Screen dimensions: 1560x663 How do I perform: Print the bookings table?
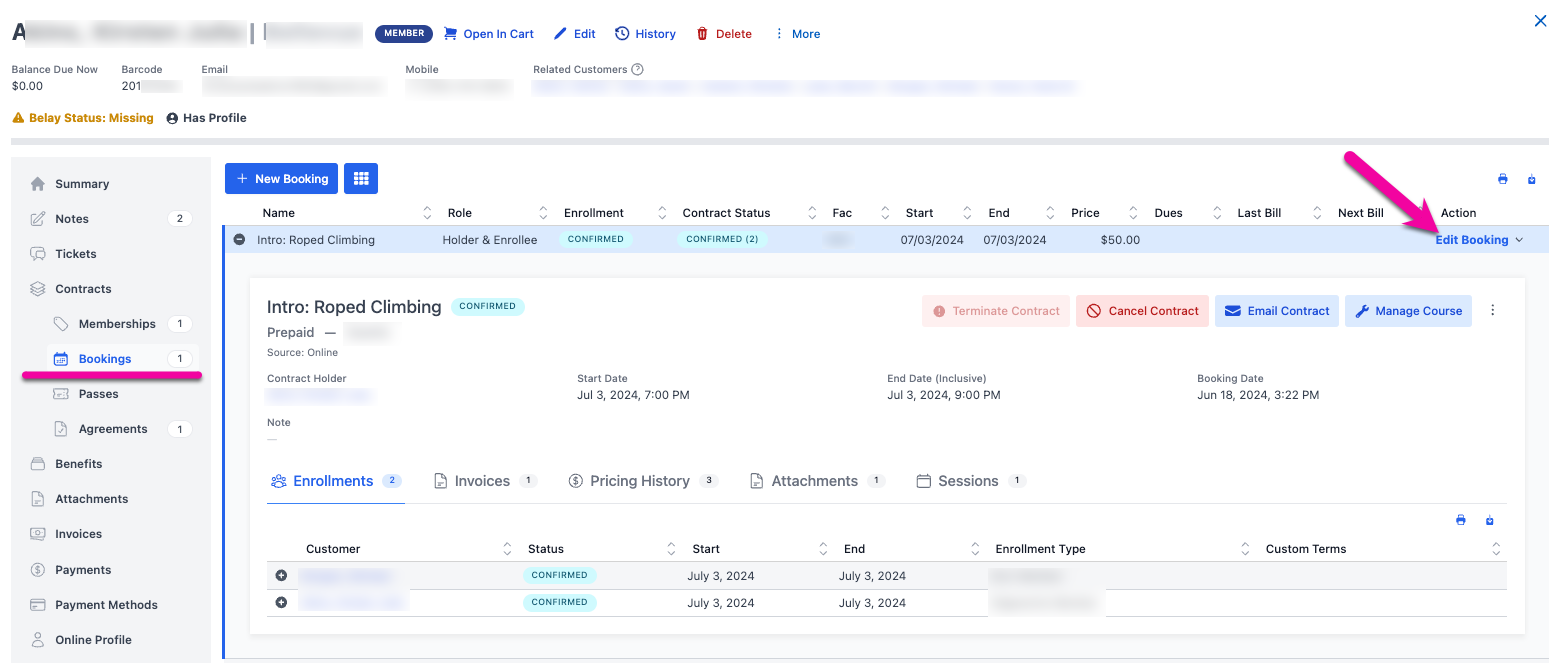[1502, 180]
